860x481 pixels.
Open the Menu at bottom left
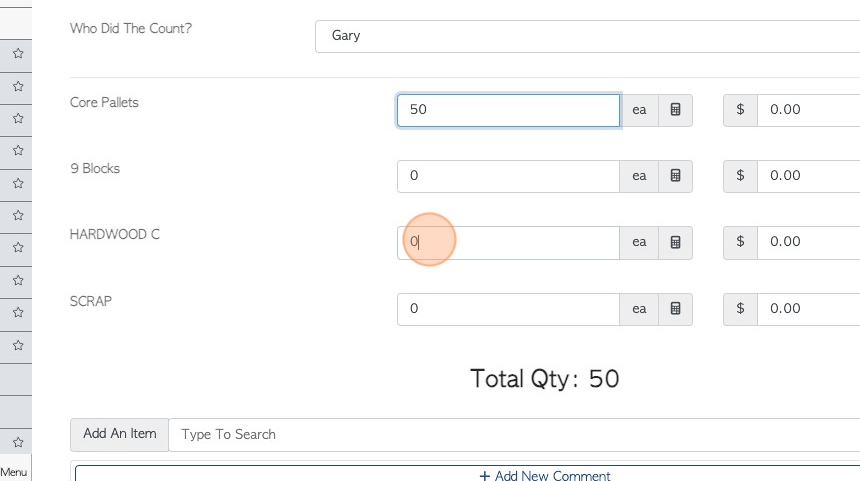click(x=14, y=472)
